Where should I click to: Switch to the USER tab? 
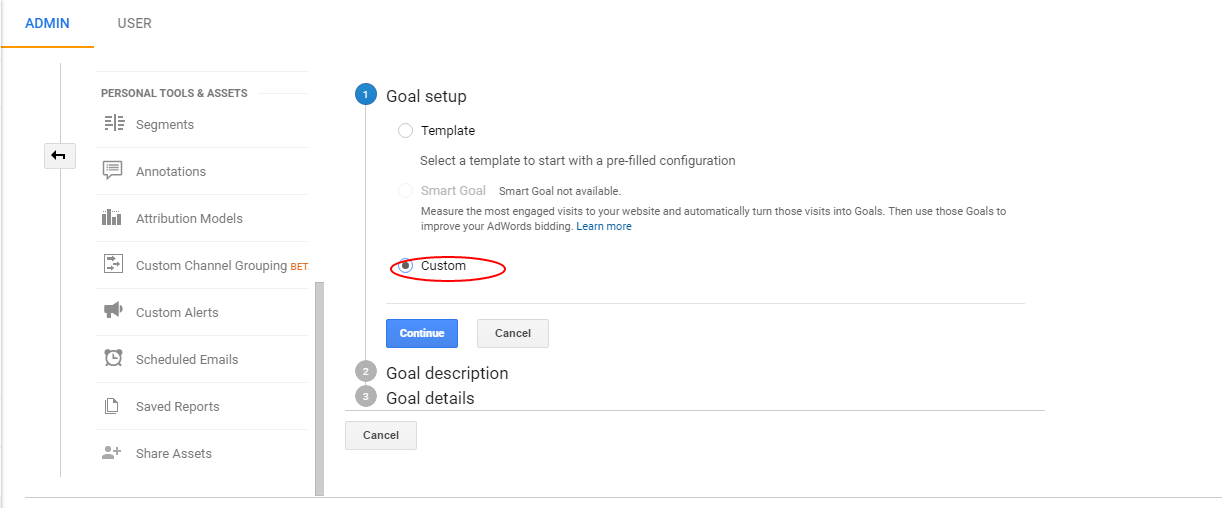[x=135, y=23]
